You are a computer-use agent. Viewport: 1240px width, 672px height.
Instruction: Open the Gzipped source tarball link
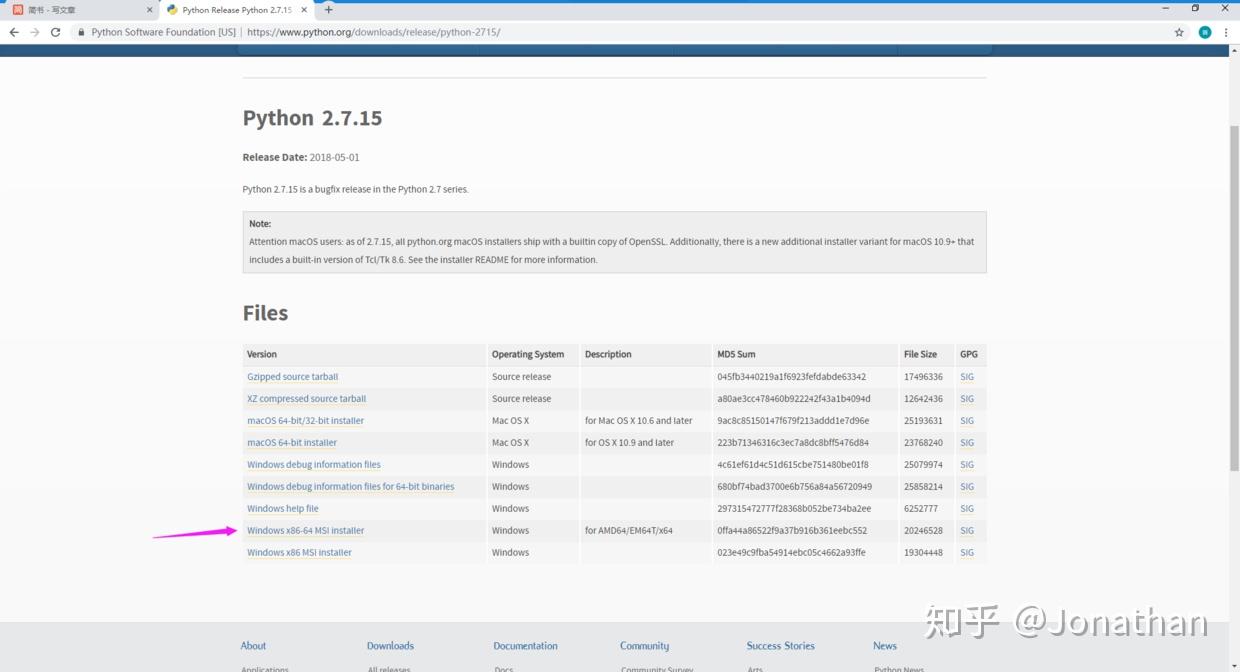pos(292,376)
